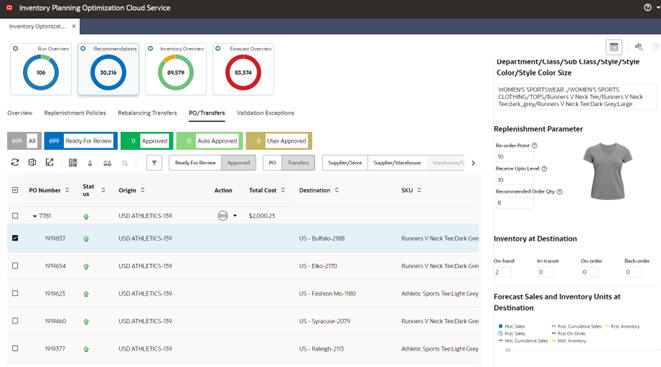Filter by 0 Approved green tile
The width and height of the screenshot is (661, 367).
[x=147, y=141]
